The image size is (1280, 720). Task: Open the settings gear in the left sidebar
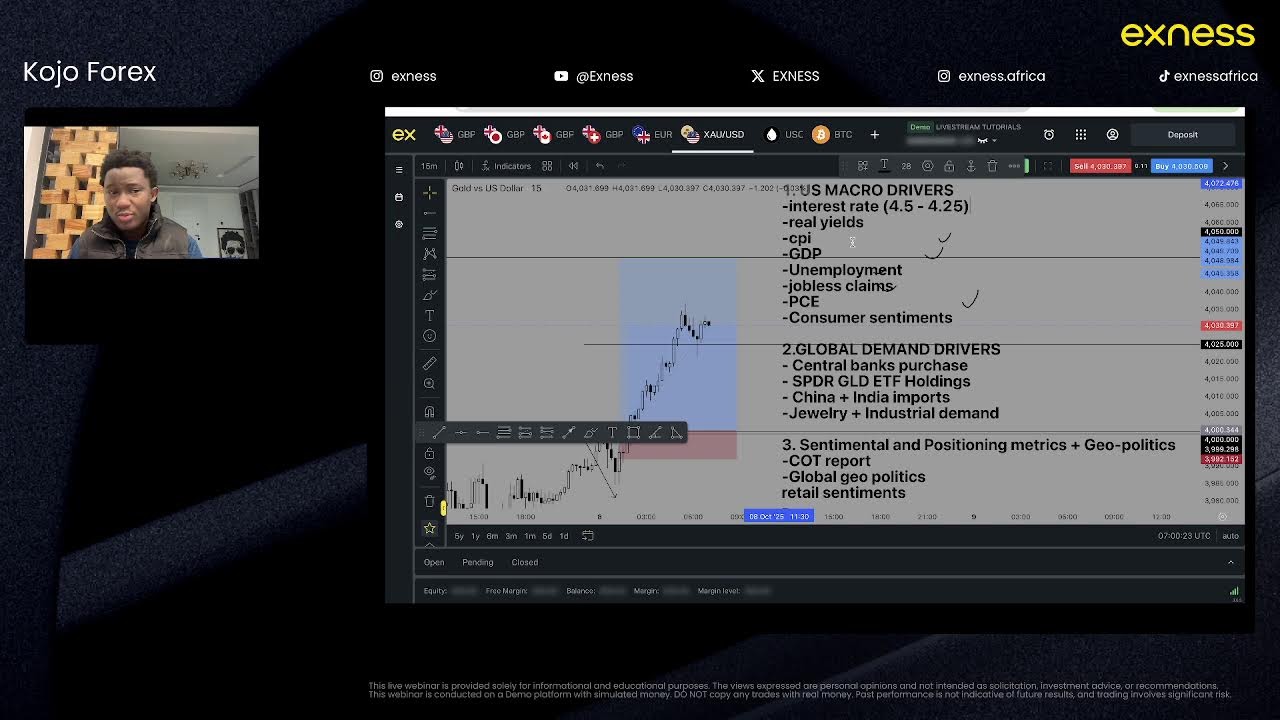[399, 224]
